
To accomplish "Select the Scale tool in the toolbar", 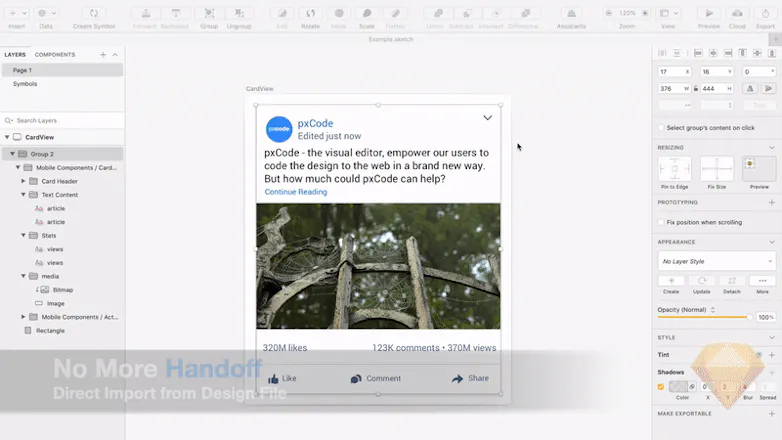I will pos(367,13).
